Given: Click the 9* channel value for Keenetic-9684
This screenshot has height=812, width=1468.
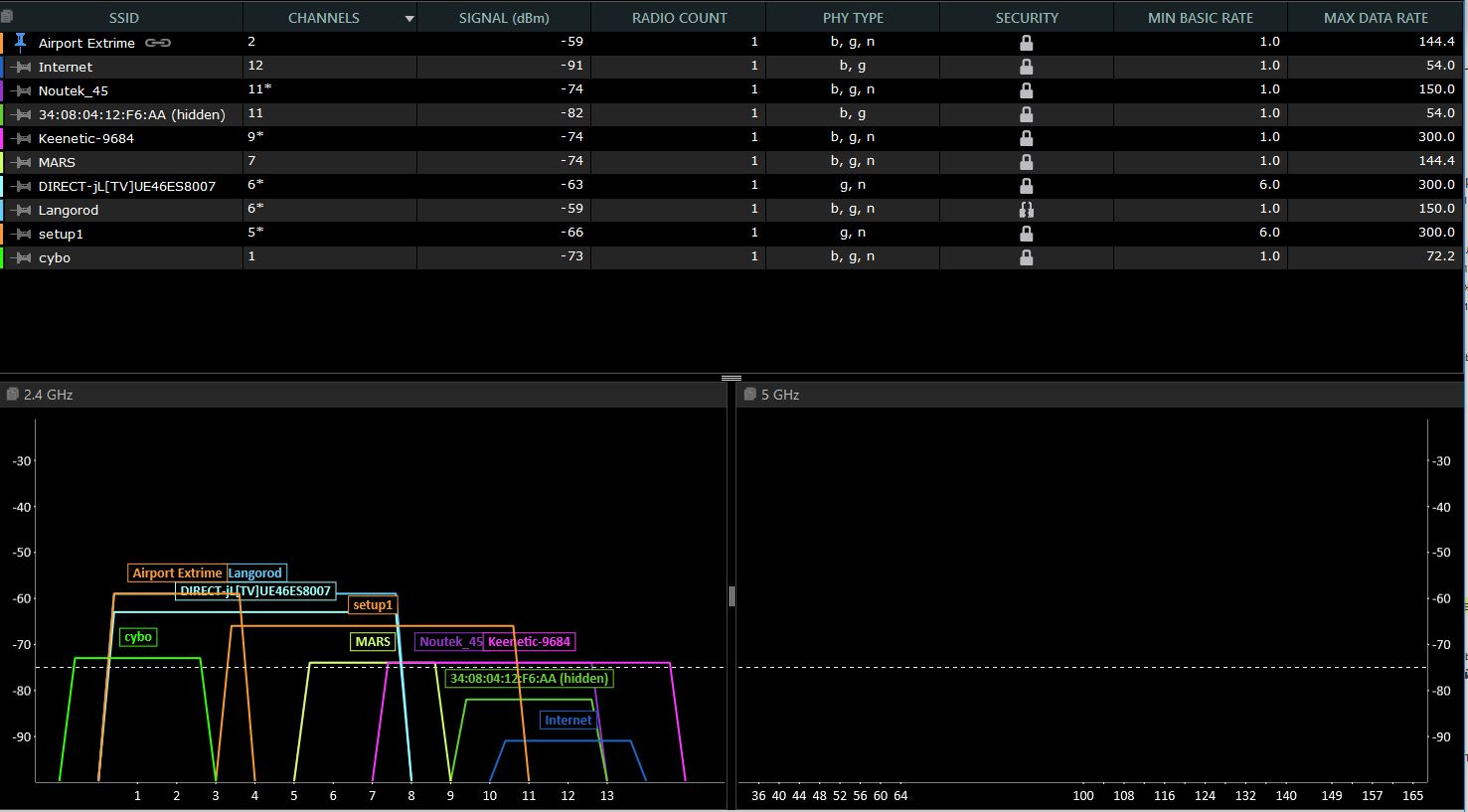Looking at the screenshot, I should pos(255,137).
